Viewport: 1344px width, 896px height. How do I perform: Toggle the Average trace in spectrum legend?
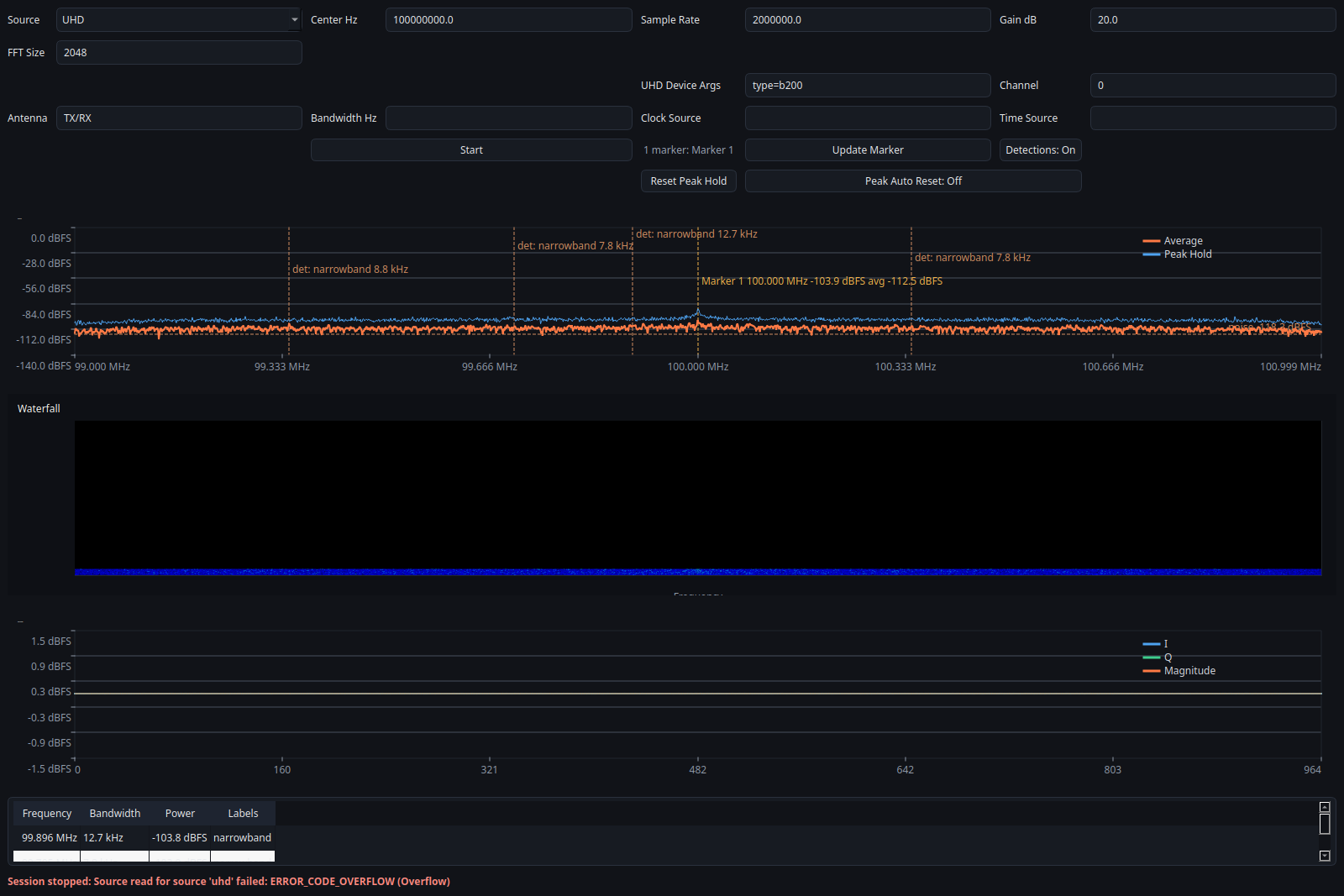1182,240
